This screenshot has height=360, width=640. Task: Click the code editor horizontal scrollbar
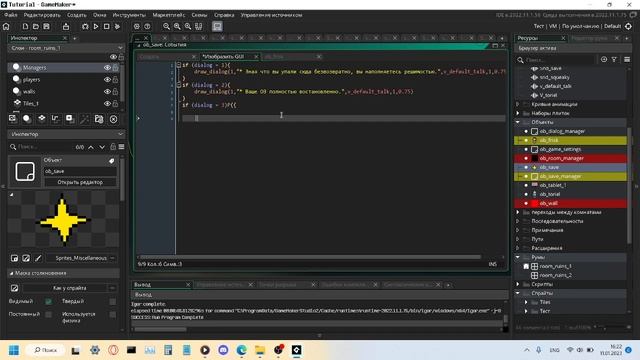point(310,257)
